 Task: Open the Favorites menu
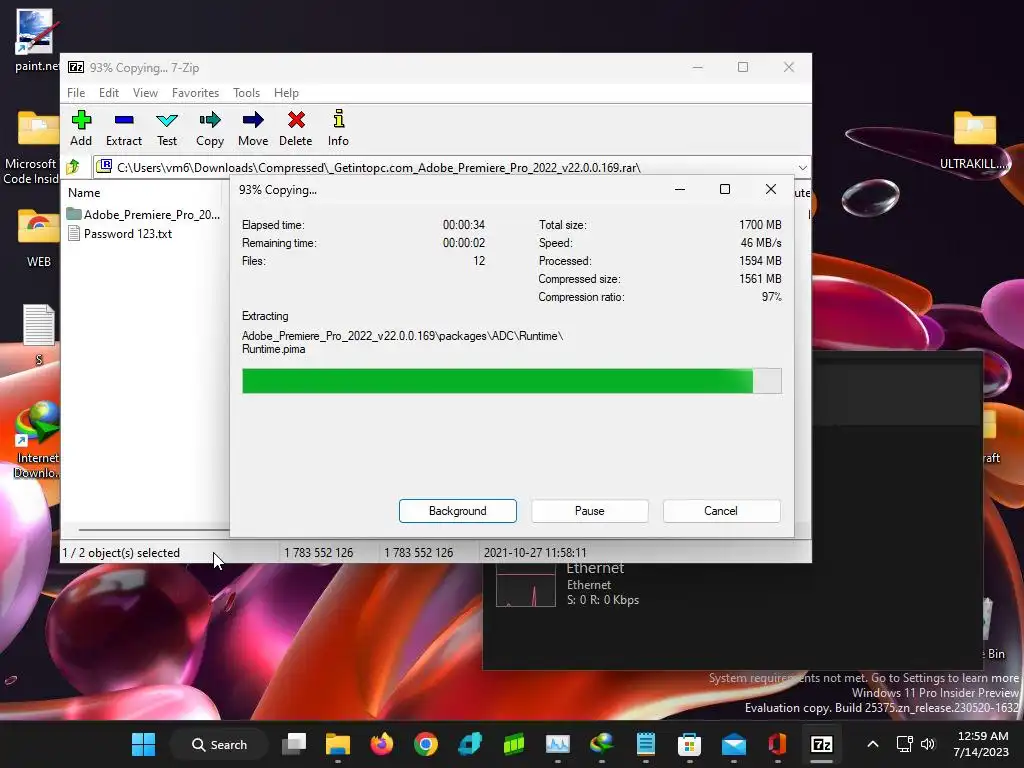pos(195,93)
